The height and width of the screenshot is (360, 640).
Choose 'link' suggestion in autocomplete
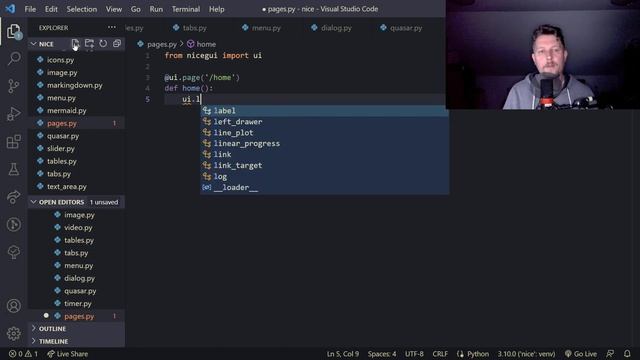point(324,154)
